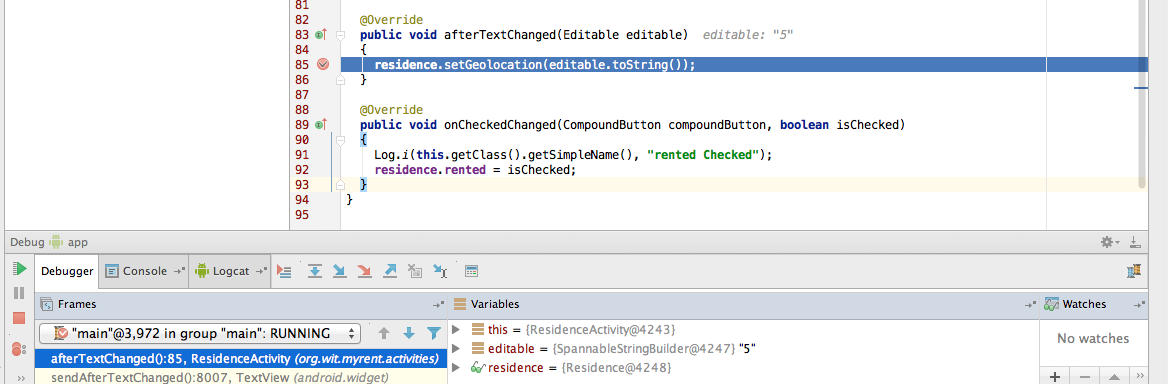Image resolution: width=1168 pixels, height=384 pixels.
Task: Select afterTextChanged():85 stack frame
Action: tap(241, 359)
